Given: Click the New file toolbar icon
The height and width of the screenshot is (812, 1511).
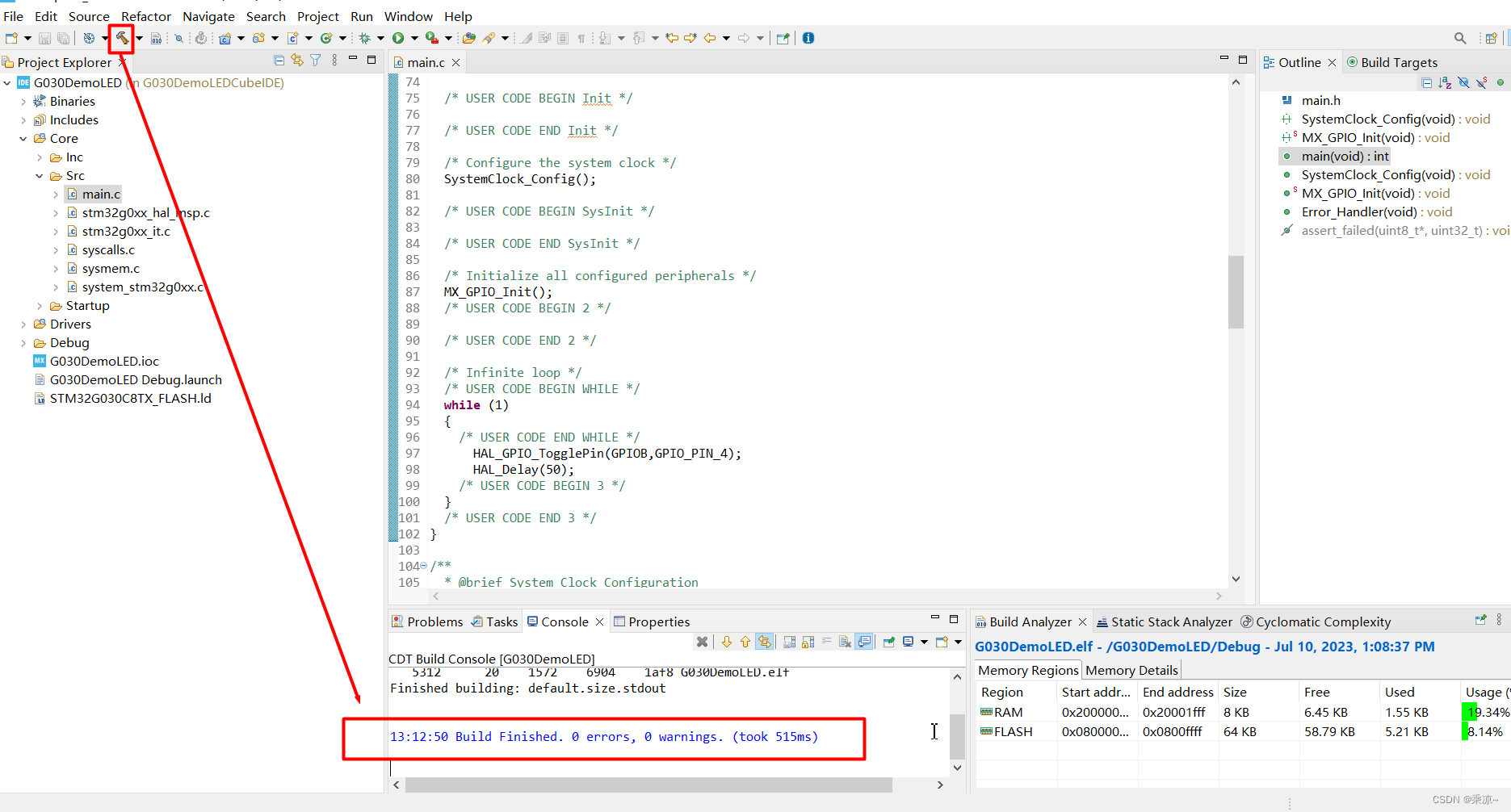Looking at the screenshot, I should pos(11,38).
